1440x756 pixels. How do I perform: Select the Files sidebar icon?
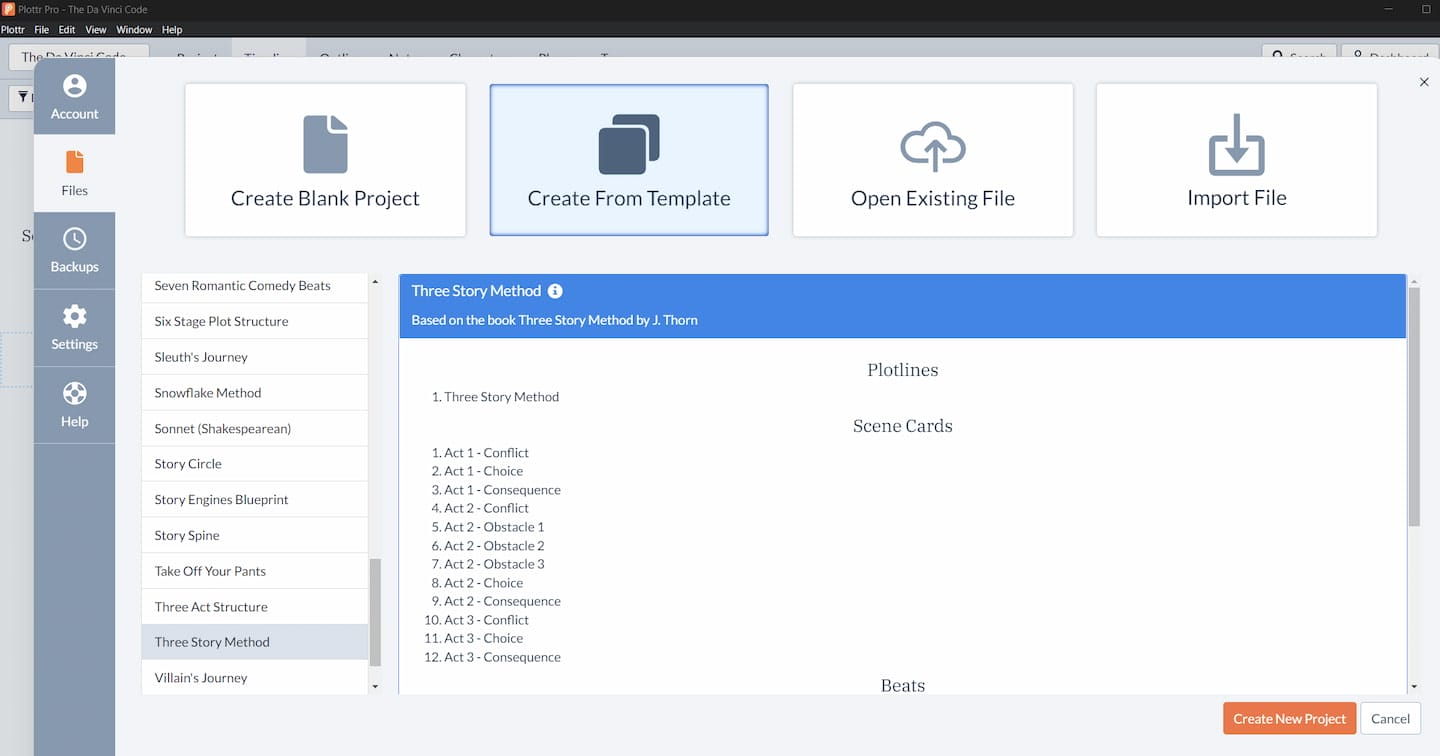tap(74, 173)
